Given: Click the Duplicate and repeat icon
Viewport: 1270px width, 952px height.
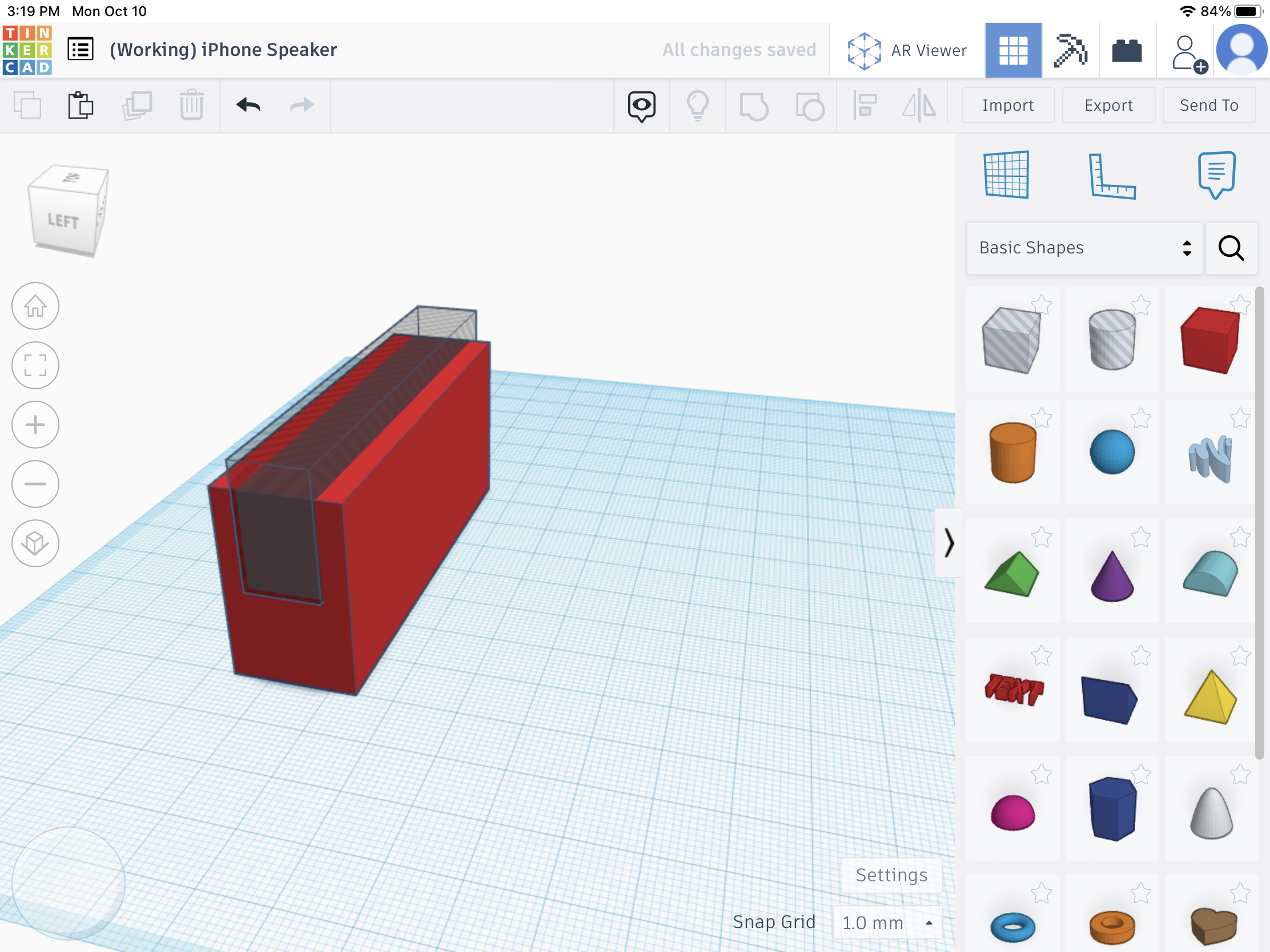Looking at the screenshot, I should point(136,106).
